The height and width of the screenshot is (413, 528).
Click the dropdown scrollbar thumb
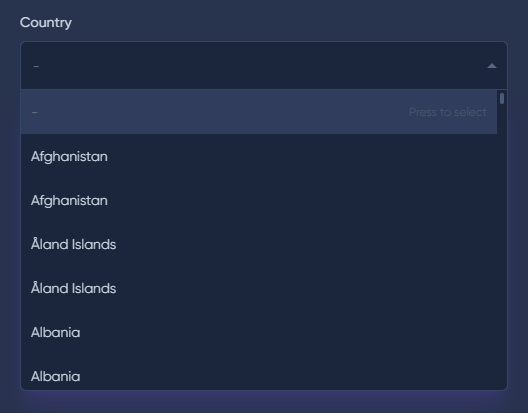coord(502,98)
